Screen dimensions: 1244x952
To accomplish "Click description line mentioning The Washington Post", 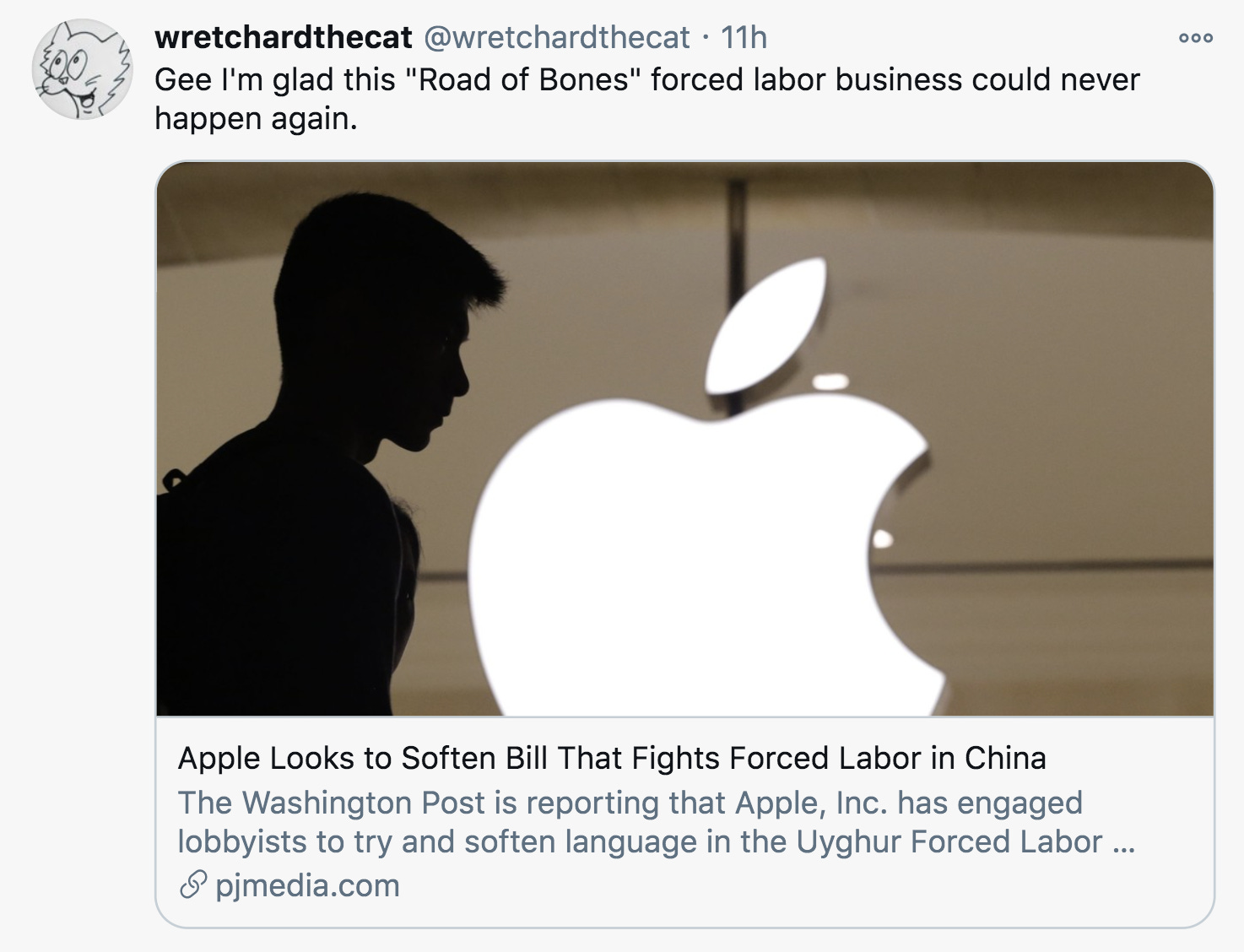I will [x=630, y=803].
